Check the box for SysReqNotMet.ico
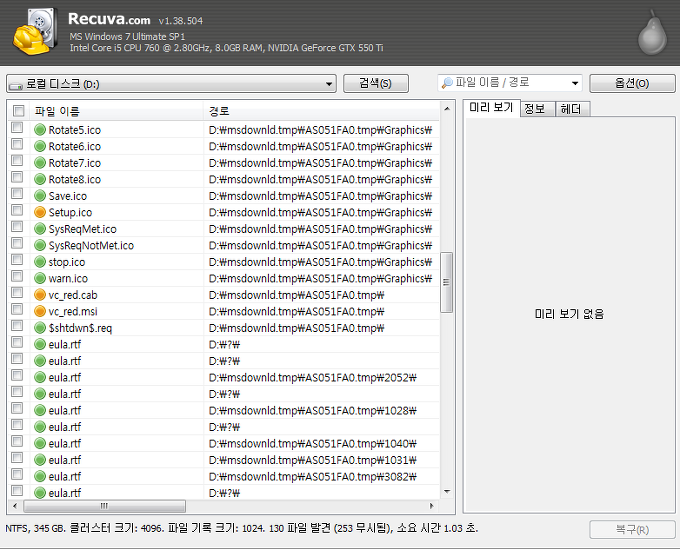This screenshot has height=550, width=680. pos(17,243)
